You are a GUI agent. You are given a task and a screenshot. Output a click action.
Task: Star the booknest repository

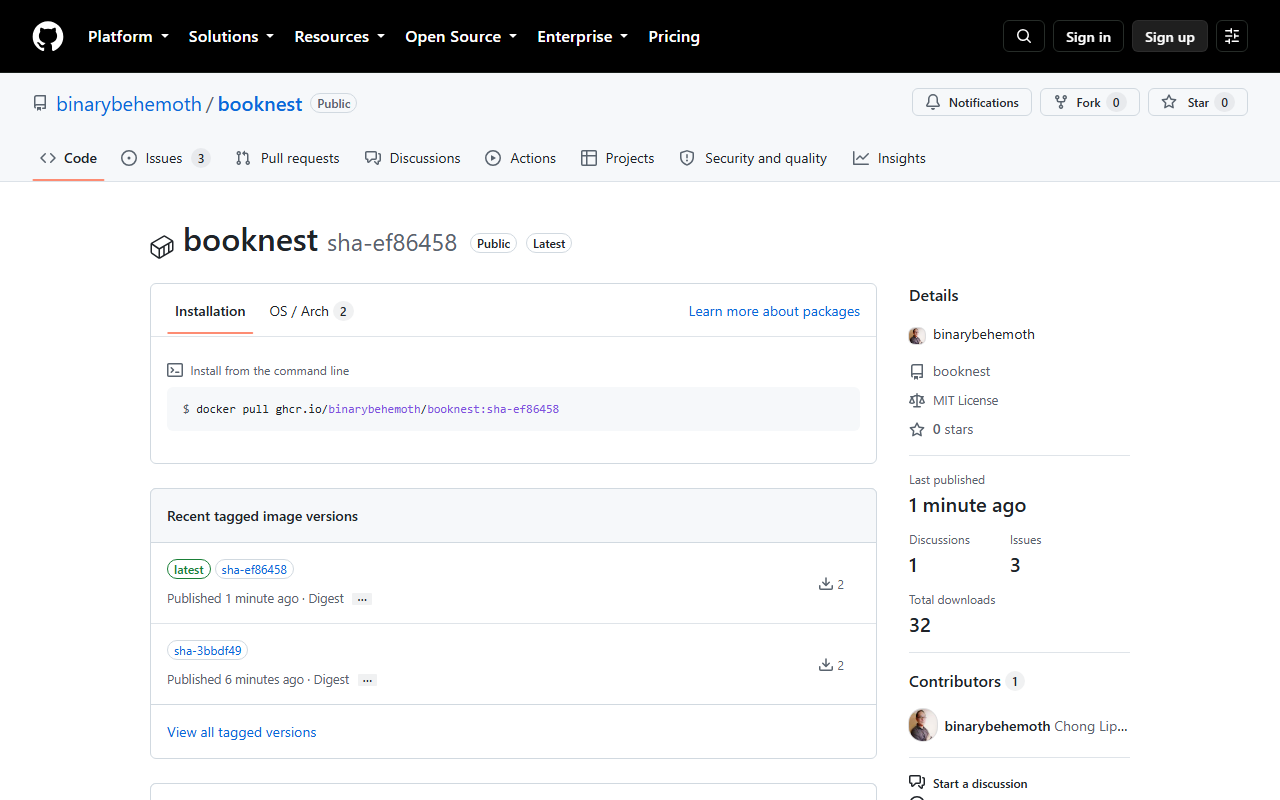[x=1198, y=102]
